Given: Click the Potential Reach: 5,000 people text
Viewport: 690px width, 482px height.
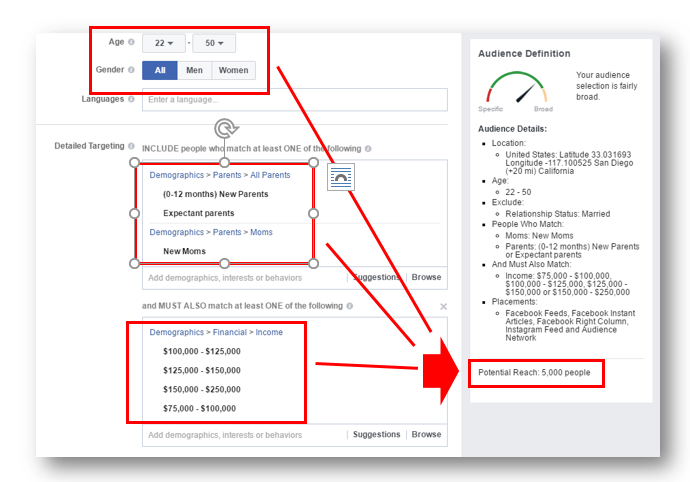Looking at the screenshot, I should tap(534, 373).
